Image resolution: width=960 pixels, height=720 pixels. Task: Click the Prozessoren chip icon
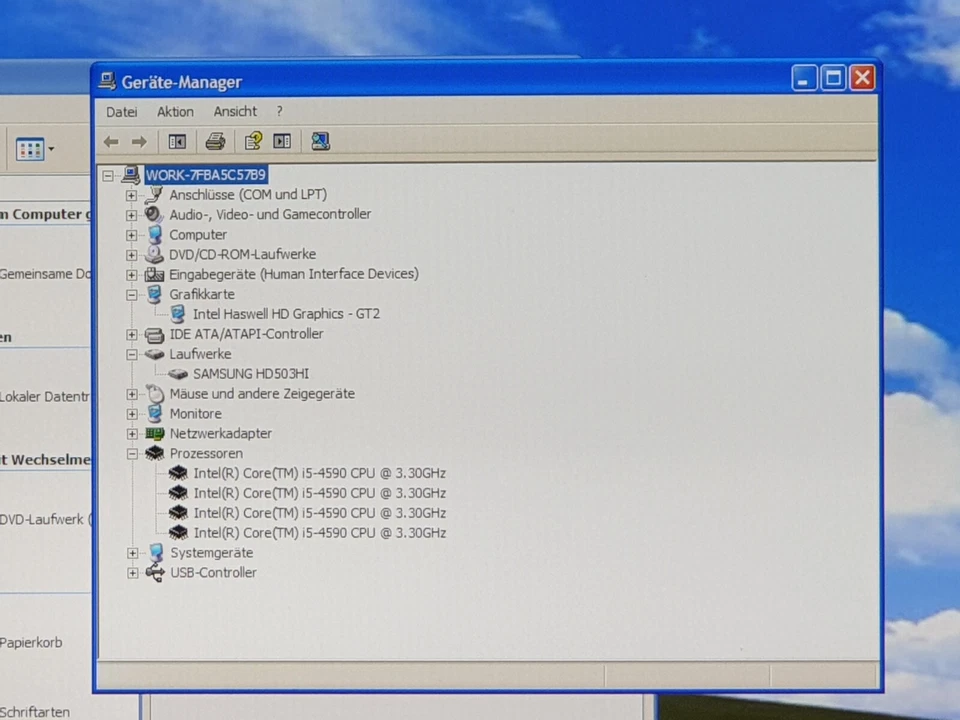tap(155, 454)
